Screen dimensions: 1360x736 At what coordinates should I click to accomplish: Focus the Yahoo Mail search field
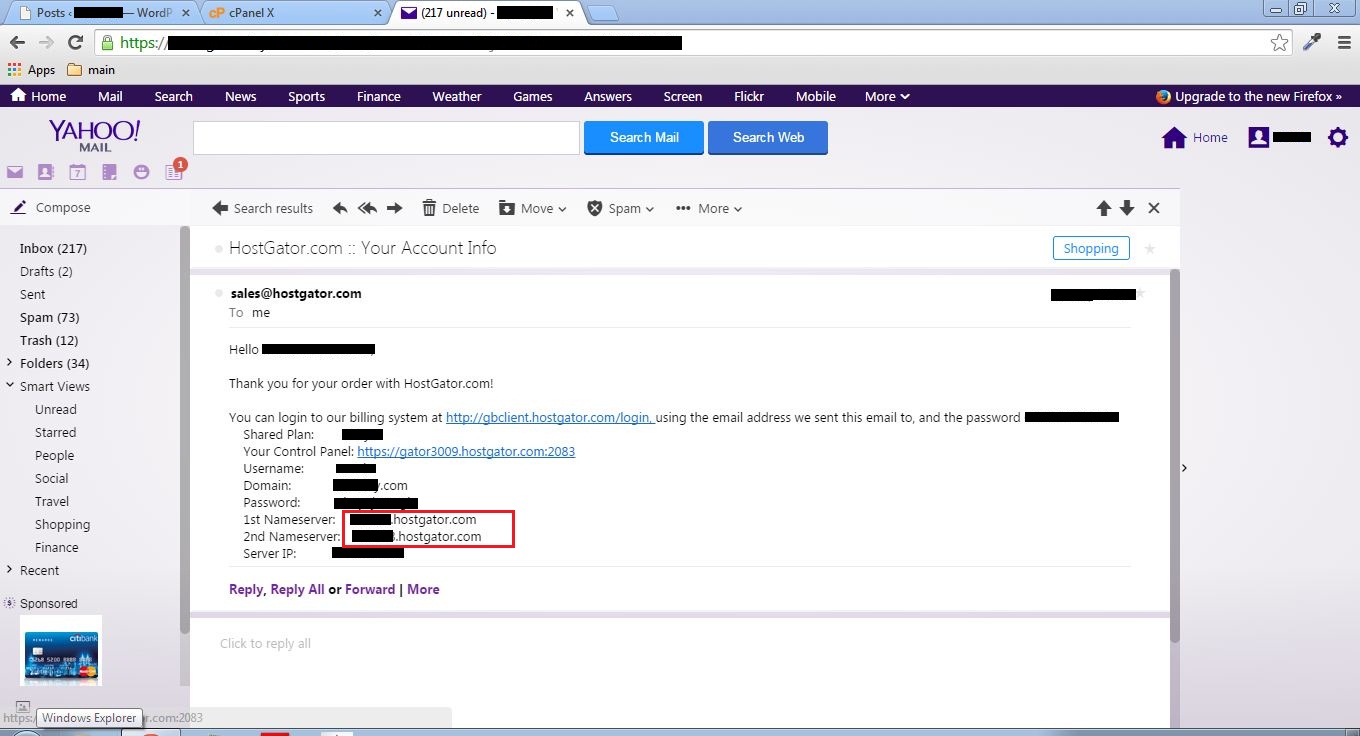(x=386, y=138)
